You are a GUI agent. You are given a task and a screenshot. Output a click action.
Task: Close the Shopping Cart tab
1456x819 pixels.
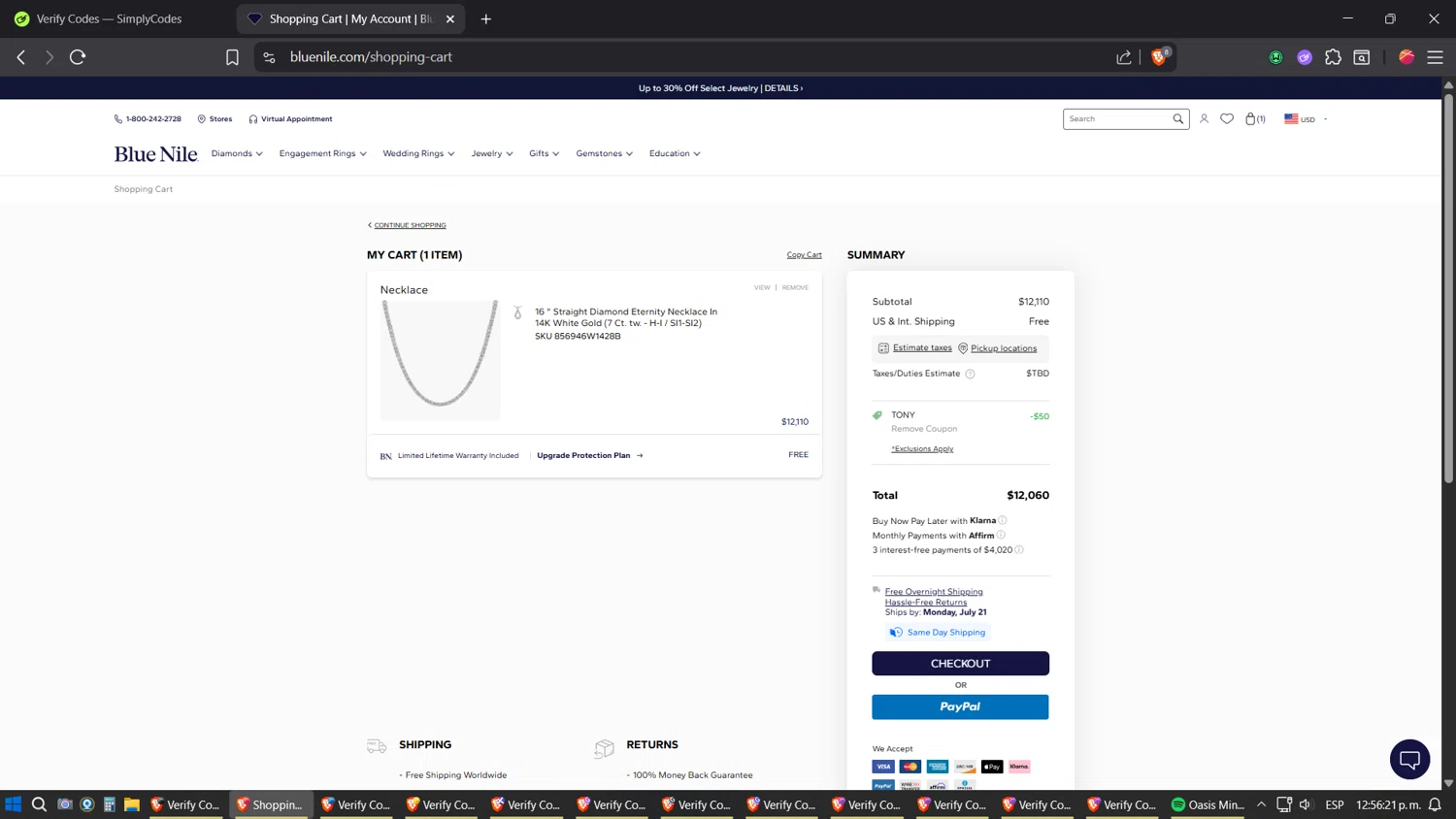449,18
